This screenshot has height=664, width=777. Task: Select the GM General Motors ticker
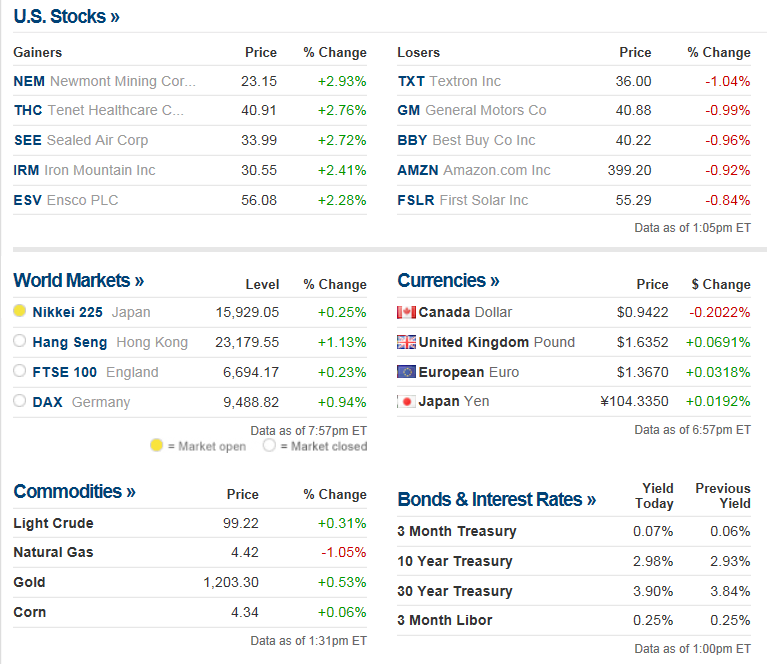pyautogui.click(x=408, y=110)
